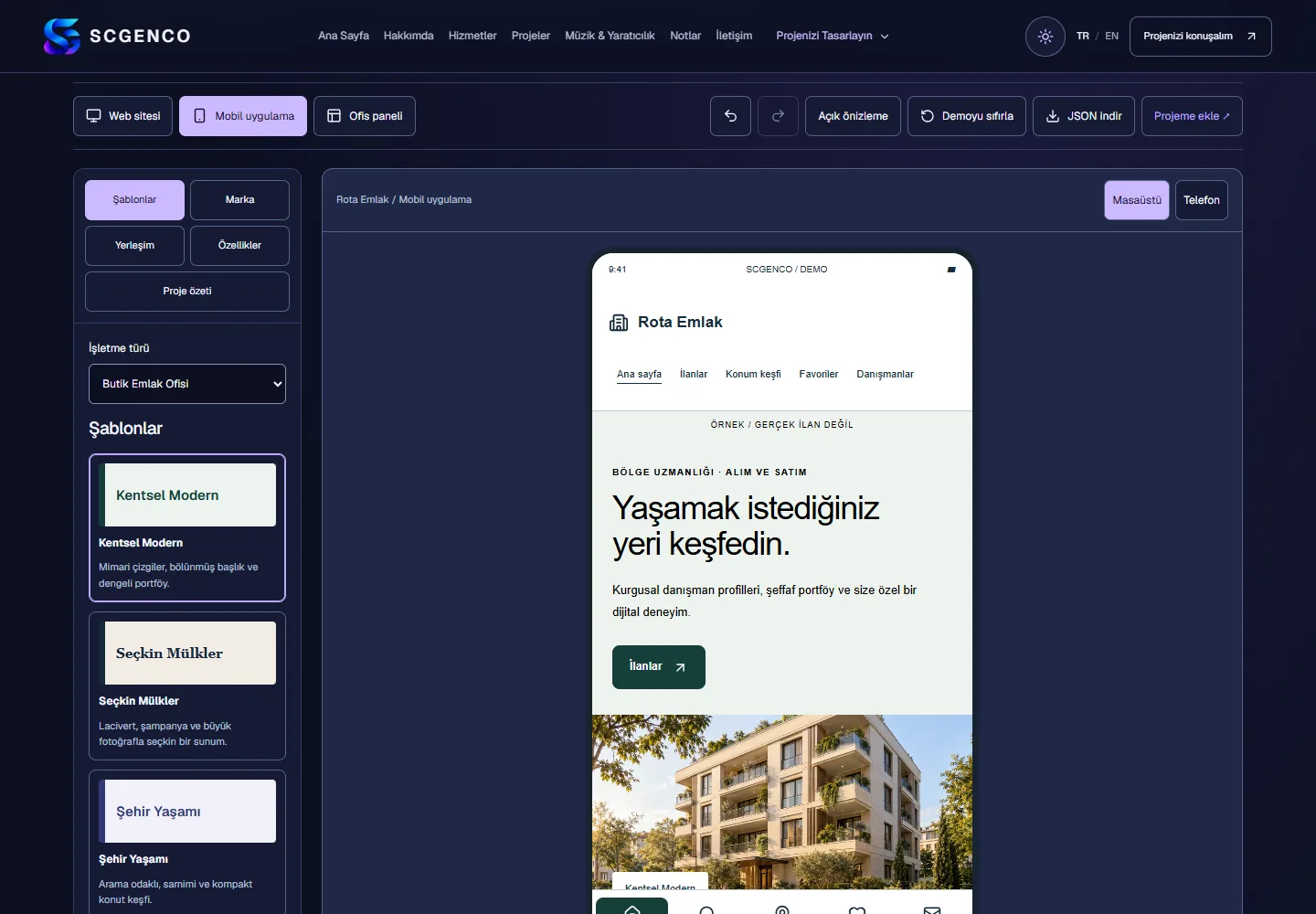The image size is (1316, 914).
Task: Select the Şehir Yaşamı template card
Action: (187, 842)
